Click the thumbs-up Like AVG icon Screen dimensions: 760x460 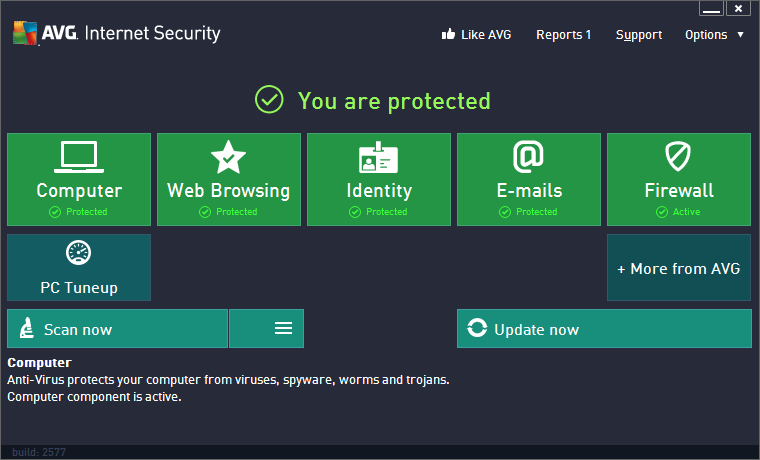click(448, 34)
